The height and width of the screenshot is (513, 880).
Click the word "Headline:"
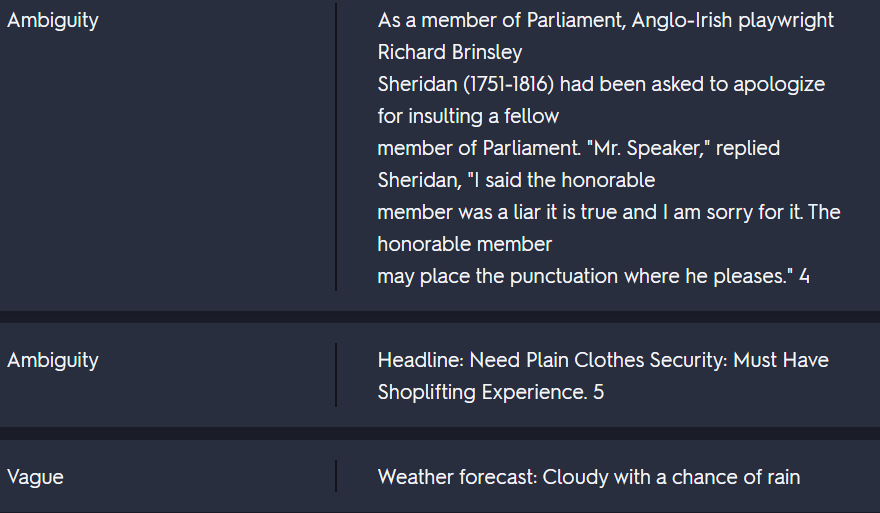[x=420, y=360]
